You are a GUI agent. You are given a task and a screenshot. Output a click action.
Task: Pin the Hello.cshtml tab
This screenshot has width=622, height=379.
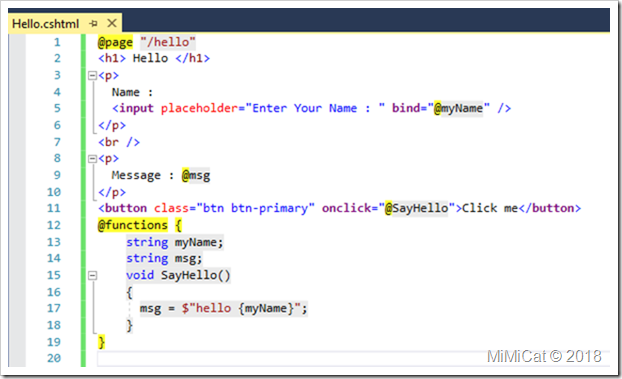tap(94, 24)
